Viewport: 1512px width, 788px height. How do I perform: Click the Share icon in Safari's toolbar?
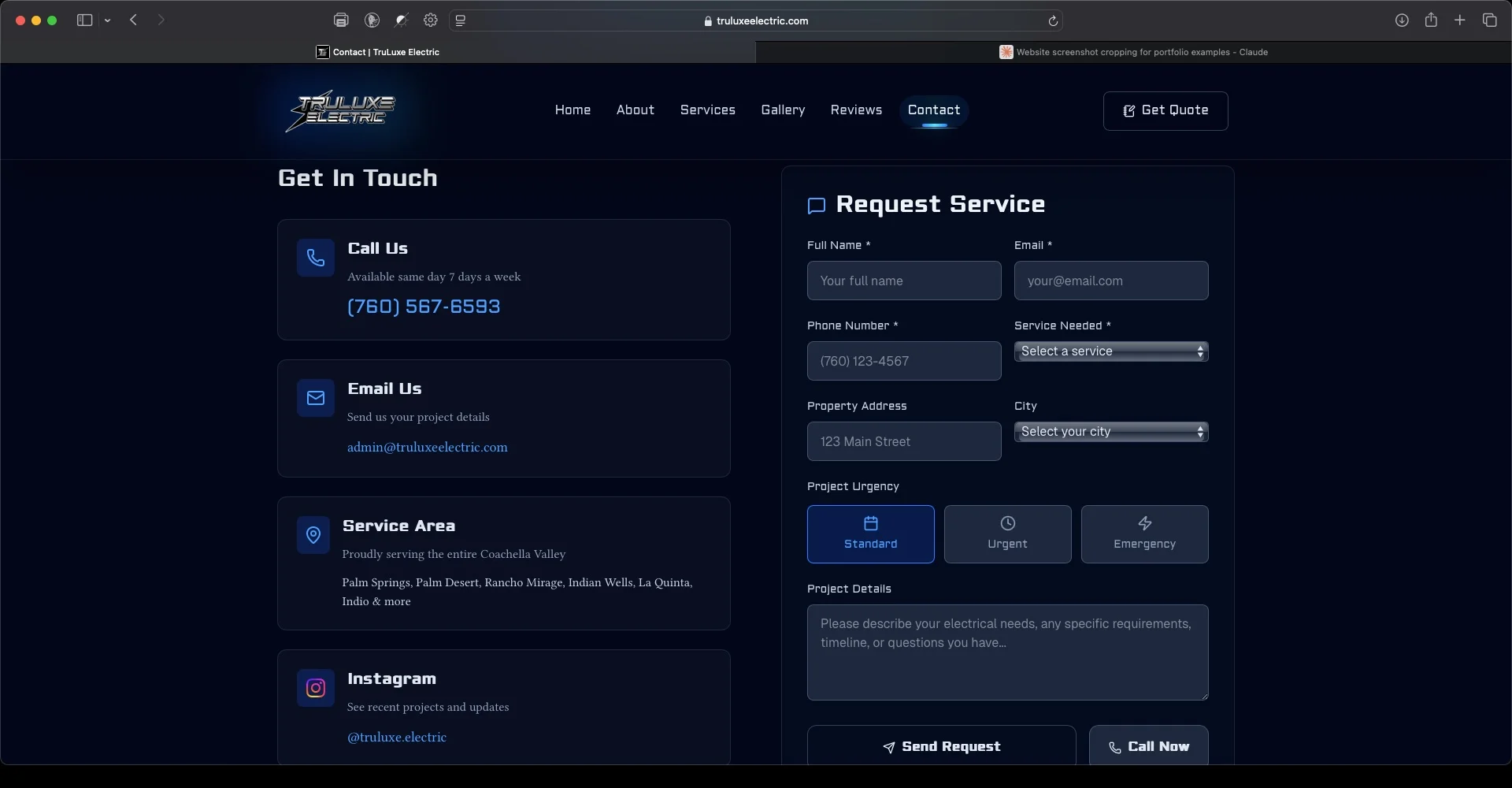click(x=1431, y=20)
